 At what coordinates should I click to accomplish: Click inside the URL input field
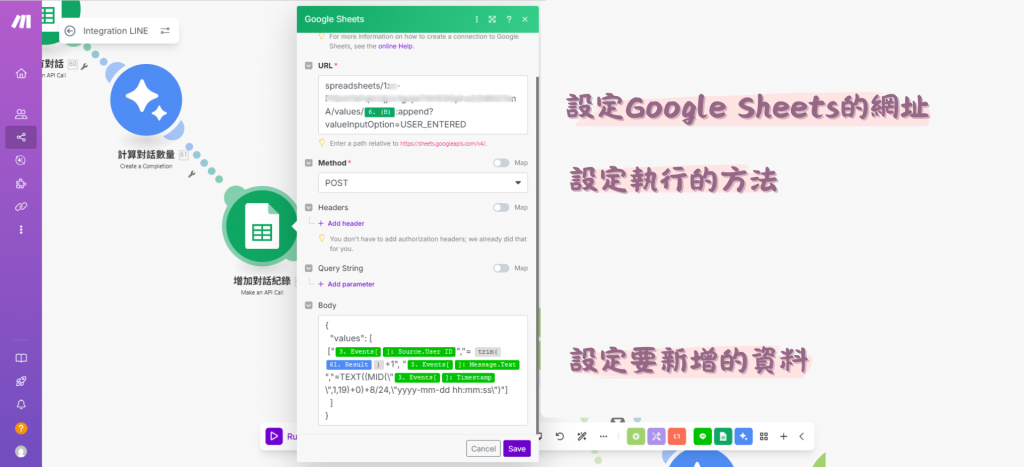point(423,105)
